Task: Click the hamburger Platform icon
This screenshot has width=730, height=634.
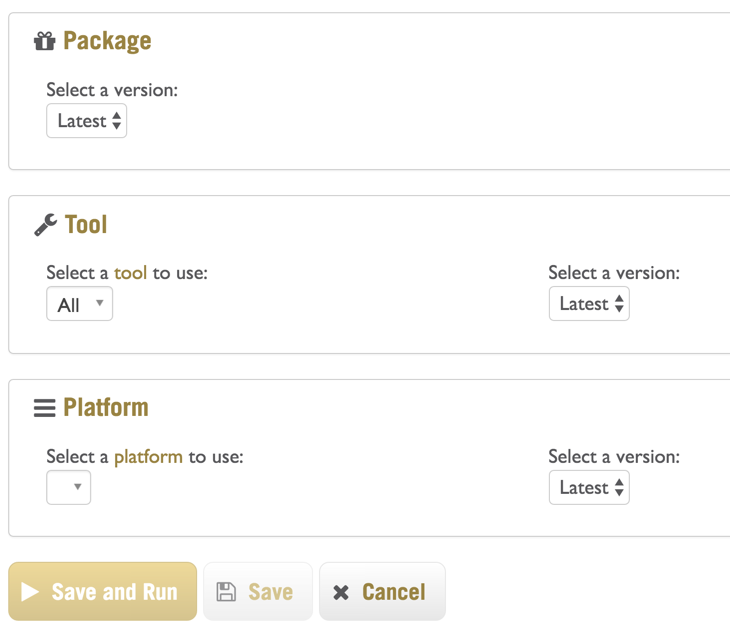Action: 45,408
